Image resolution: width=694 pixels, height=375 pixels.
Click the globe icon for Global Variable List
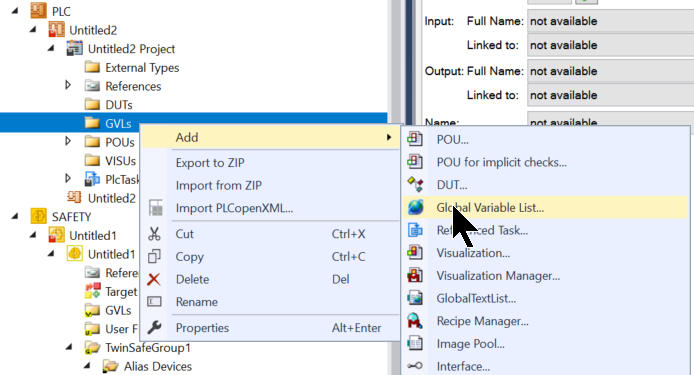(415, 207)
